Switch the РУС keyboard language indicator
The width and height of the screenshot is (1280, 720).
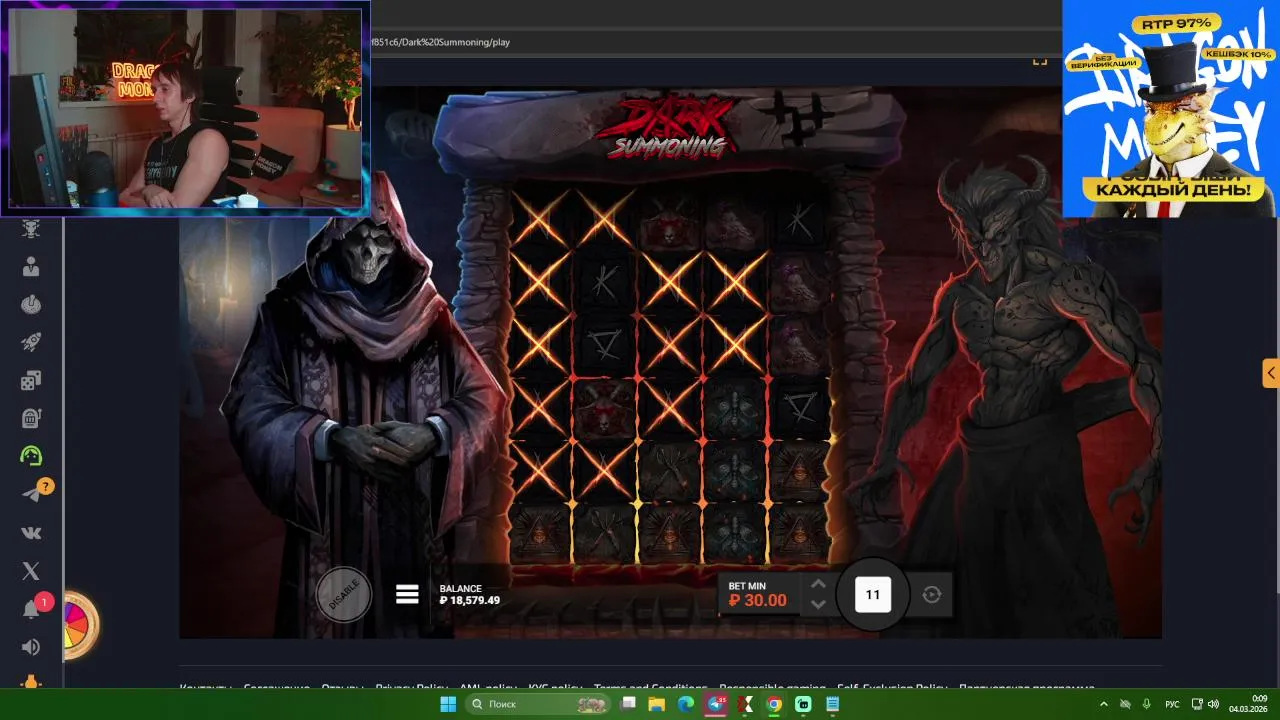pyautogui.click(x=1172, y=704)
